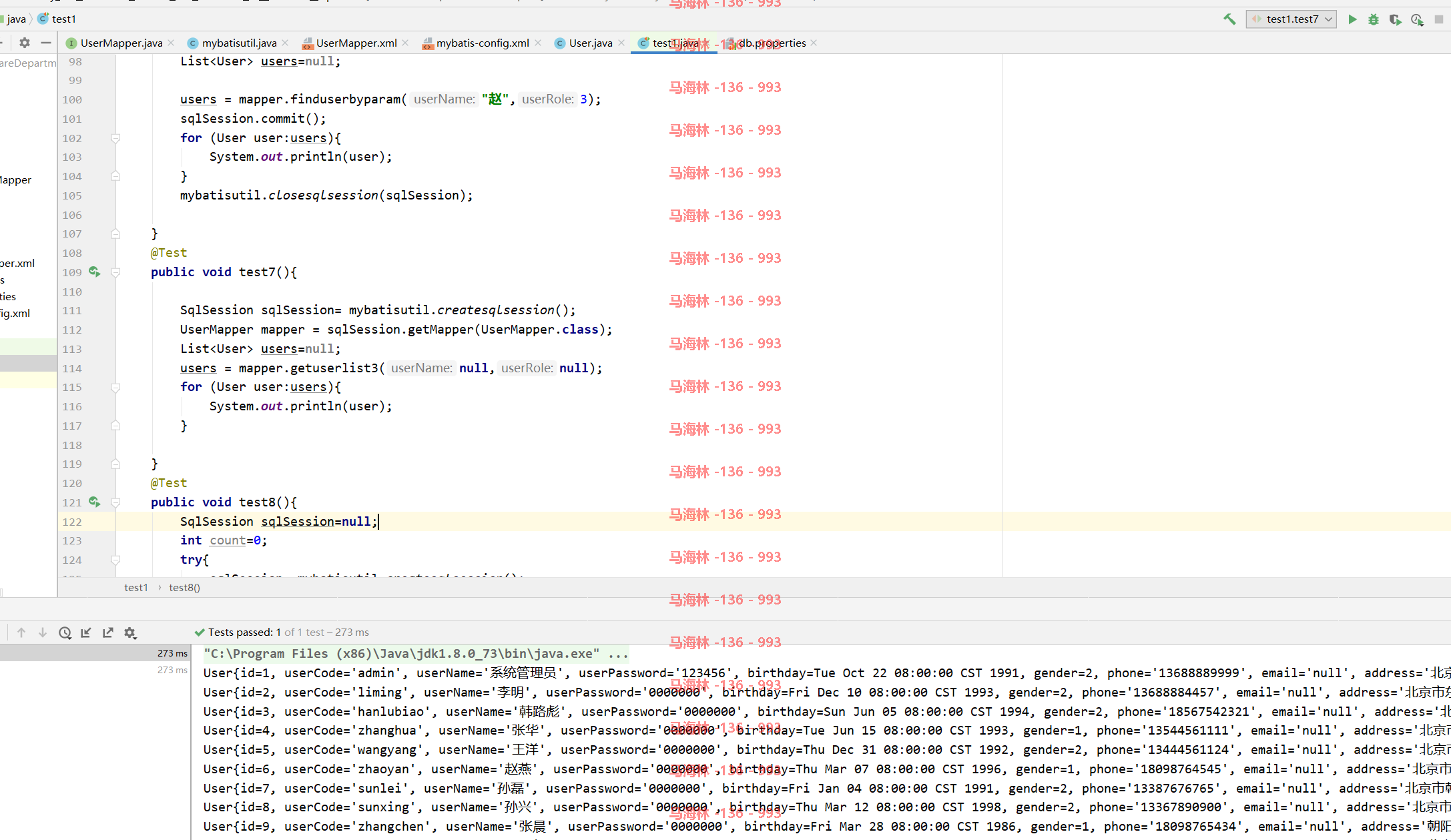
Task: Open test runner settings gear
Action: (130, 633)
